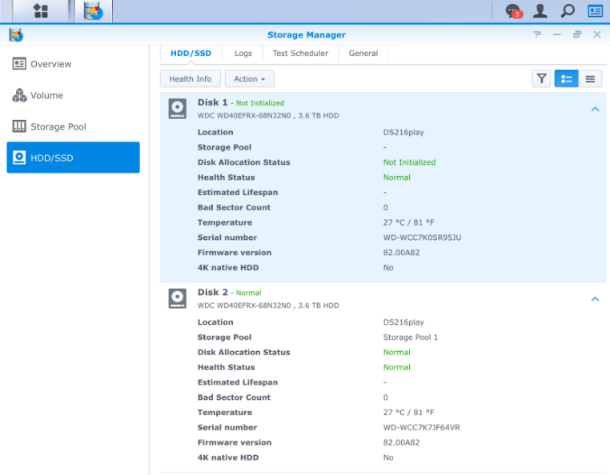Open the user account options icon
Viewport: 610px width, 475px height.
tap(540, 11)
